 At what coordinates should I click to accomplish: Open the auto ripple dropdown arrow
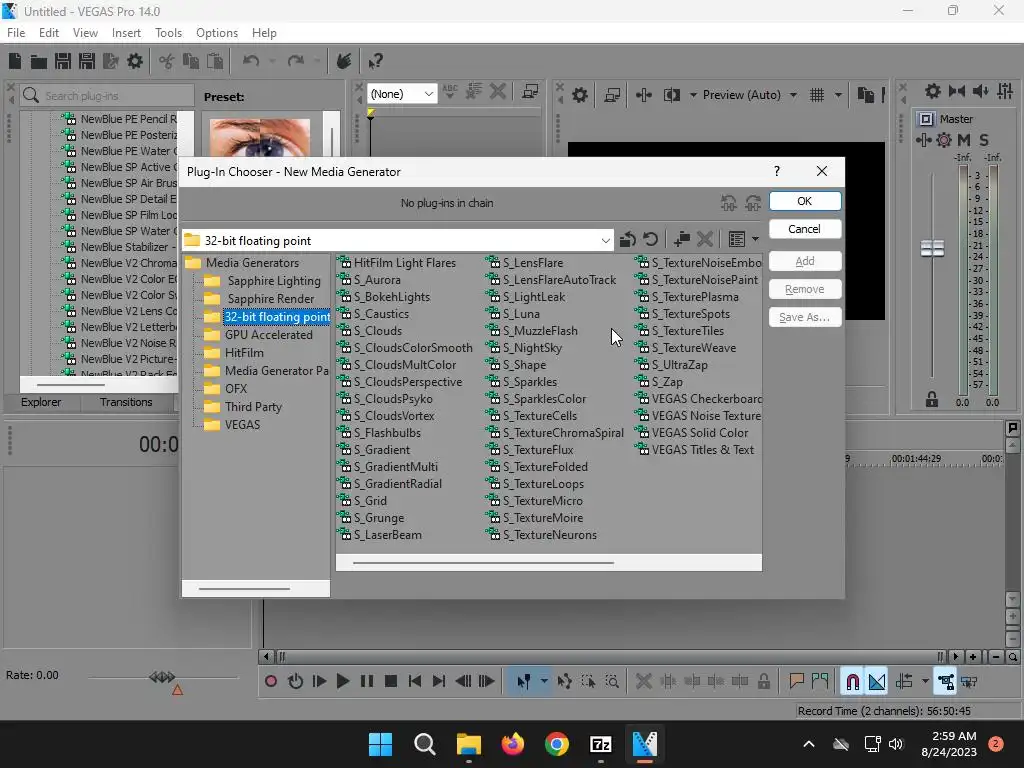click(x=925, y=682)
